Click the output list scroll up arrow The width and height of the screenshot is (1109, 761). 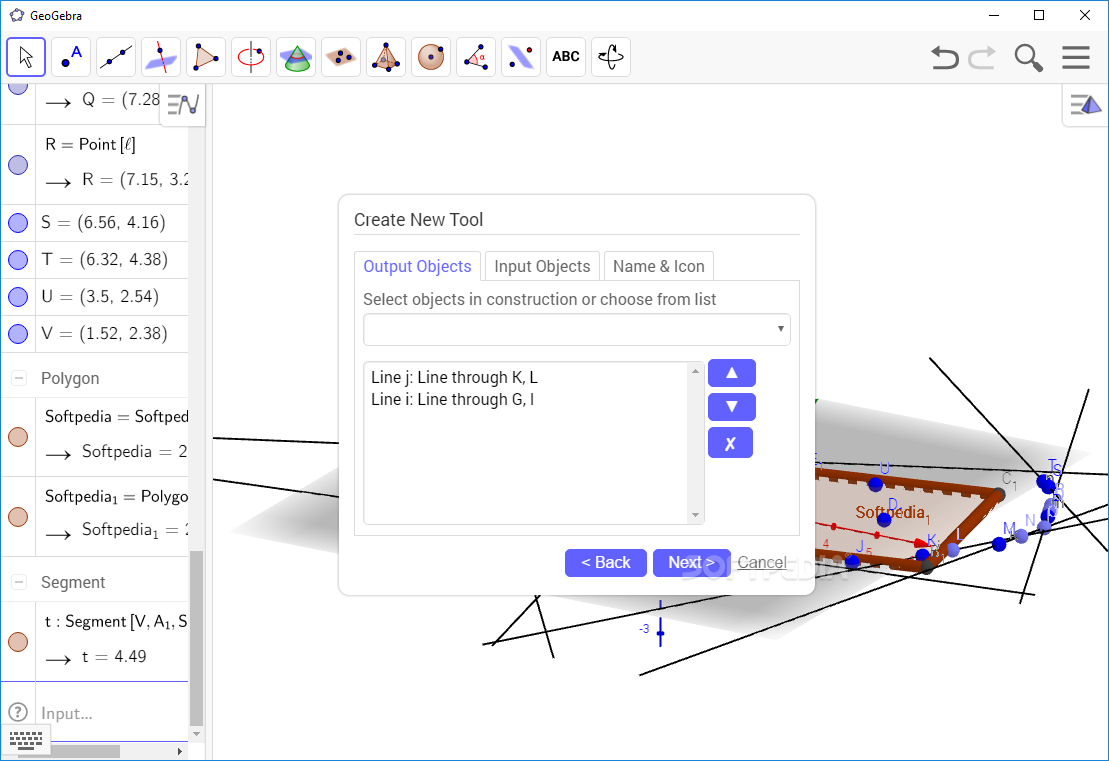(x=695, y=371)
